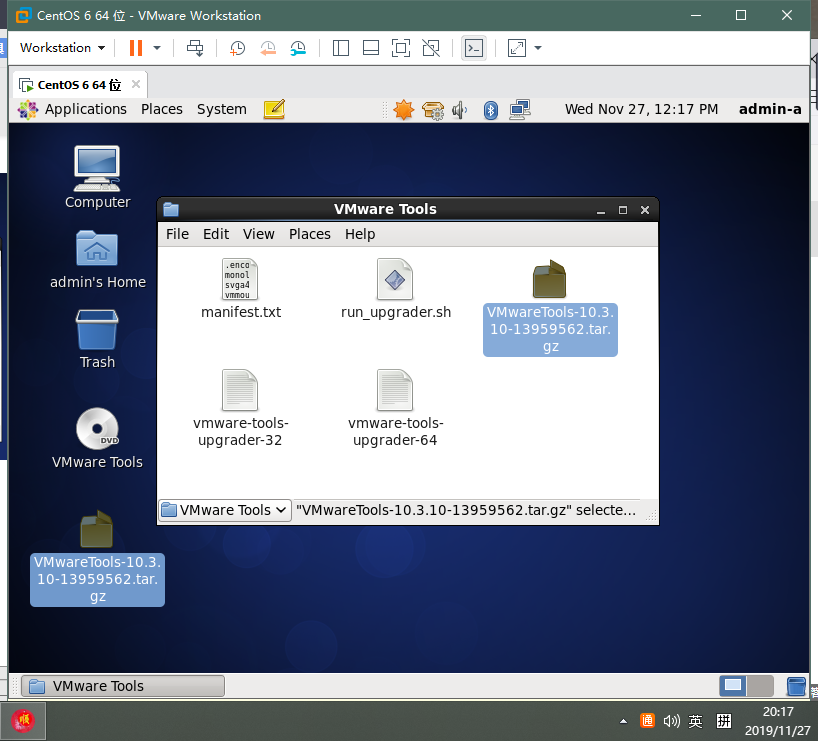The image size is (818, 741).
Task: Open Edit menu in VMware Tools window
Action: [216, 234]
